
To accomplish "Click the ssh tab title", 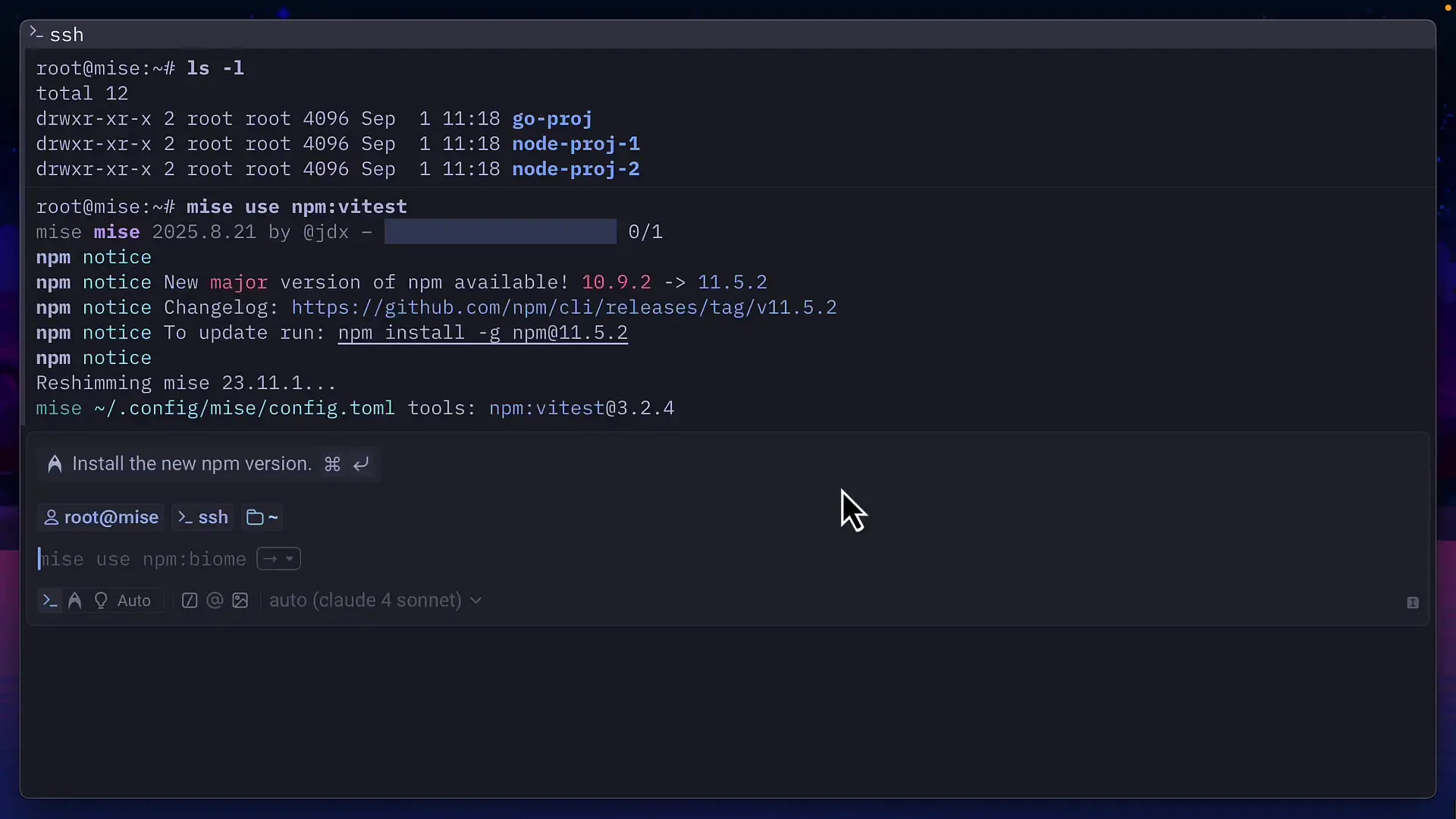I will pos(67,35).
